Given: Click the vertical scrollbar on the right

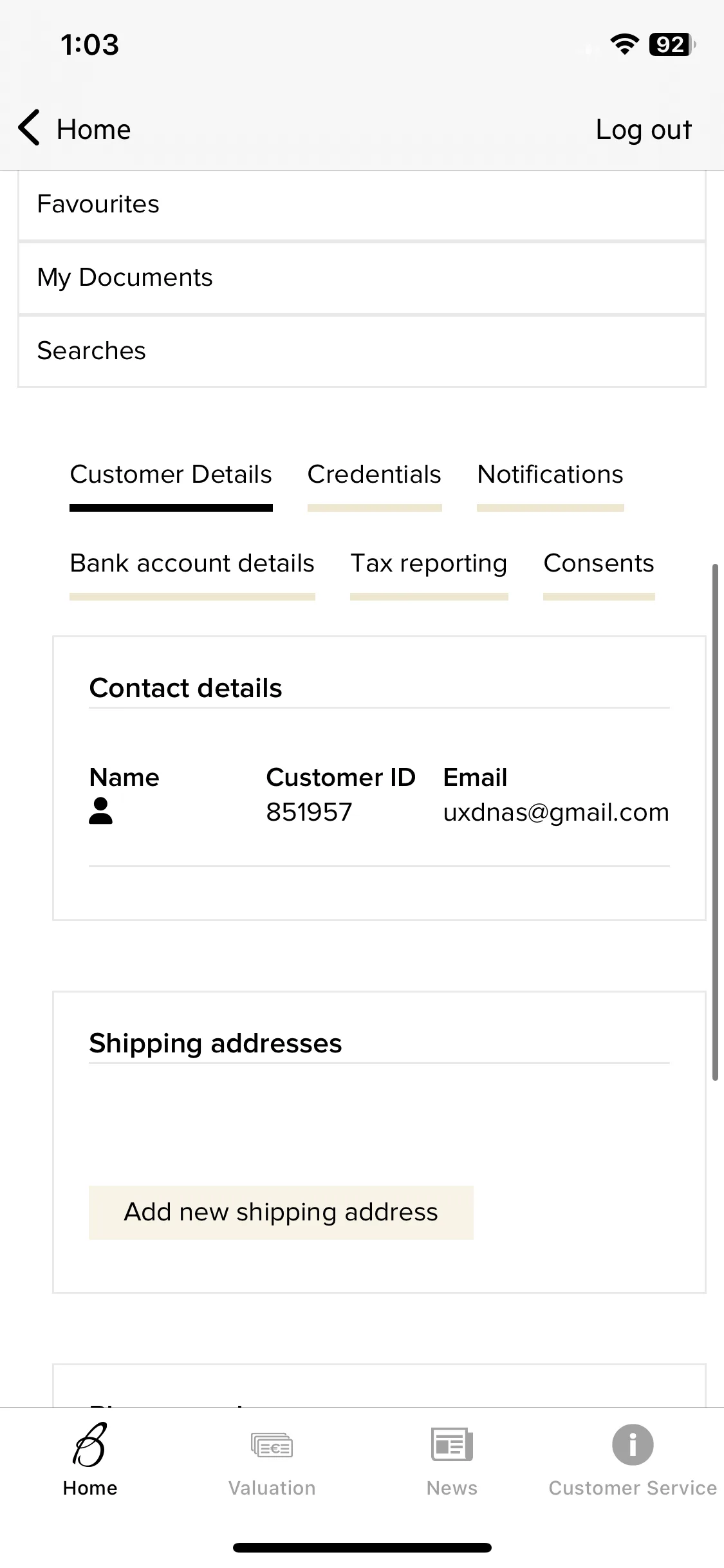Looking at the screenshot, I should pyautogui.click(x=714, y=822).
